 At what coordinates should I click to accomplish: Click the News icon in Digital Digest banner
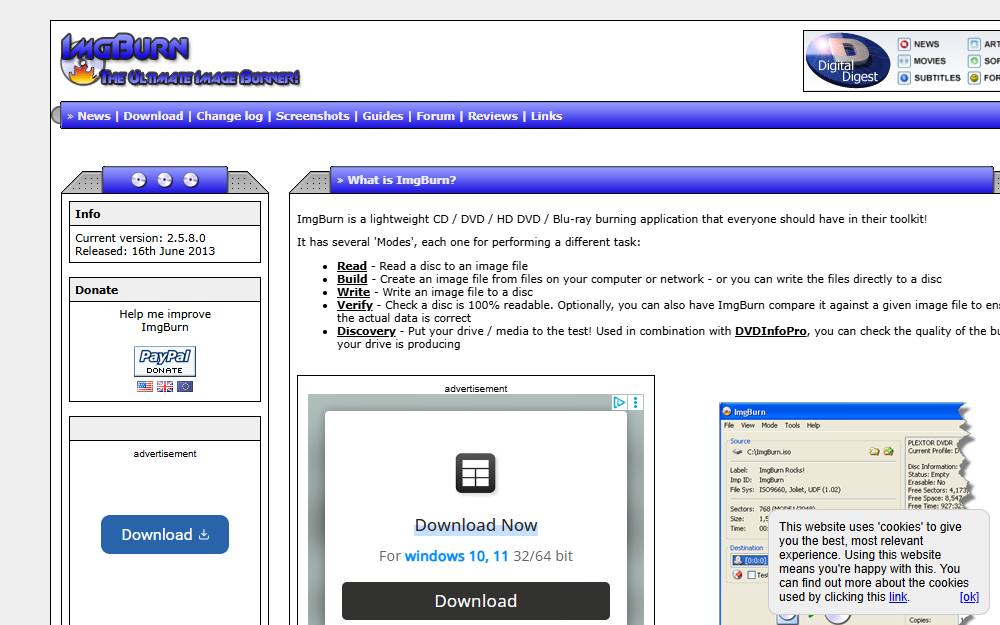pyautogui.click(x=904, y=44)
